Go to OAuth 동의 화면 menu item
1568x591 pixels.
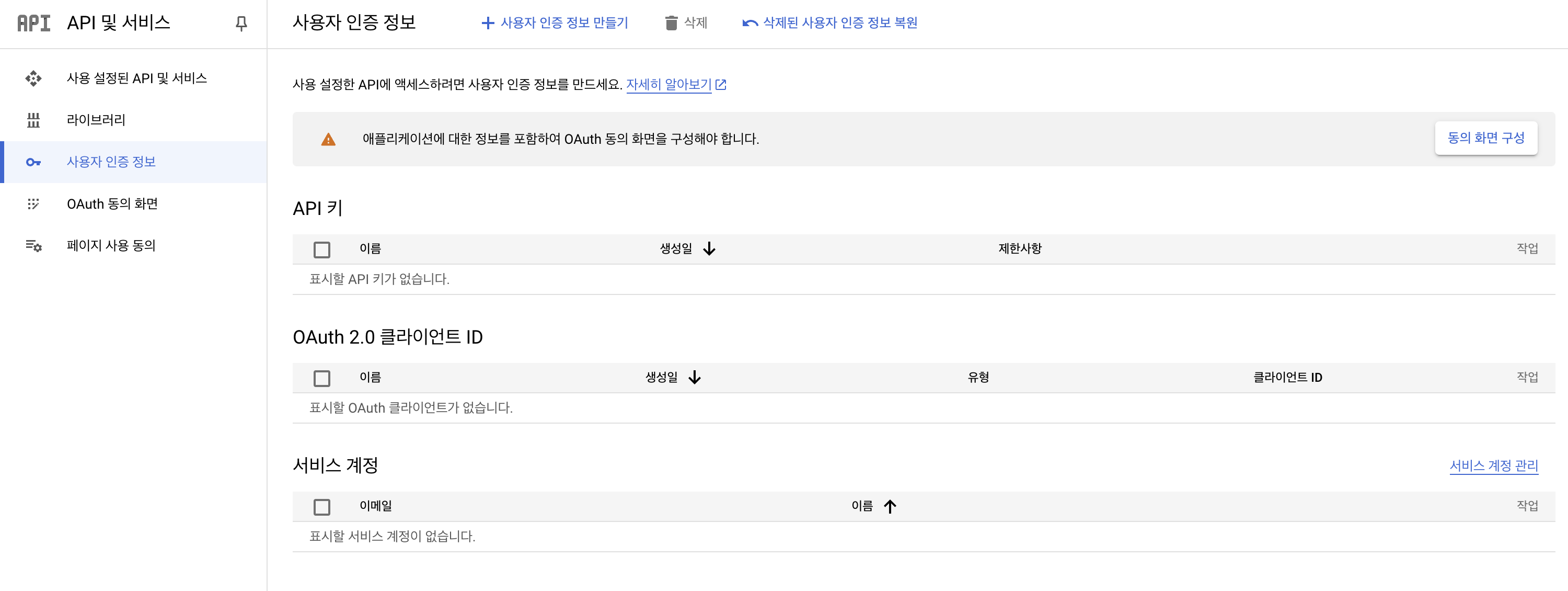(112, 203)
